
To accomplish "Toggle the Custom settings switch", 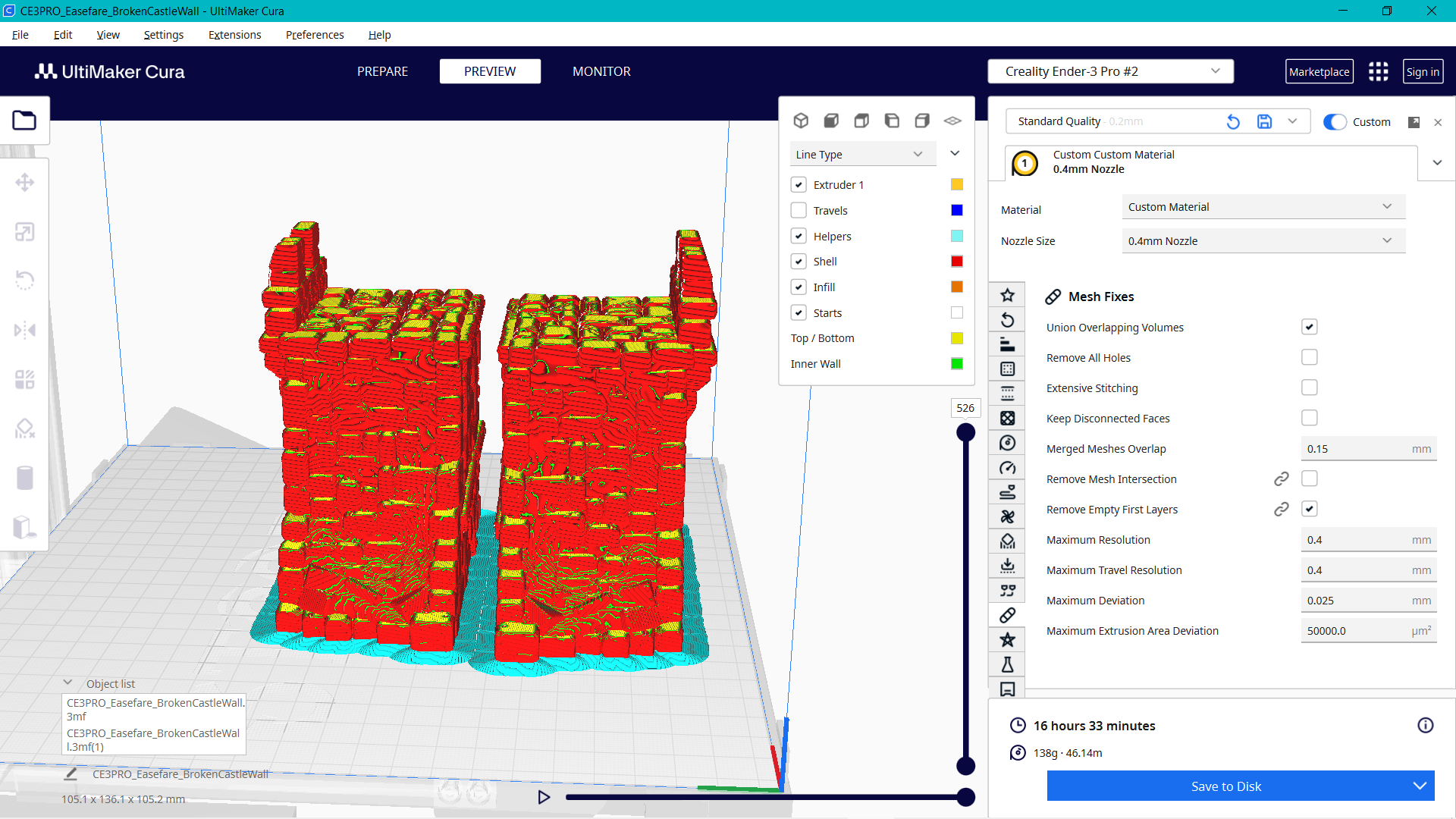I will coord(1335,121).
